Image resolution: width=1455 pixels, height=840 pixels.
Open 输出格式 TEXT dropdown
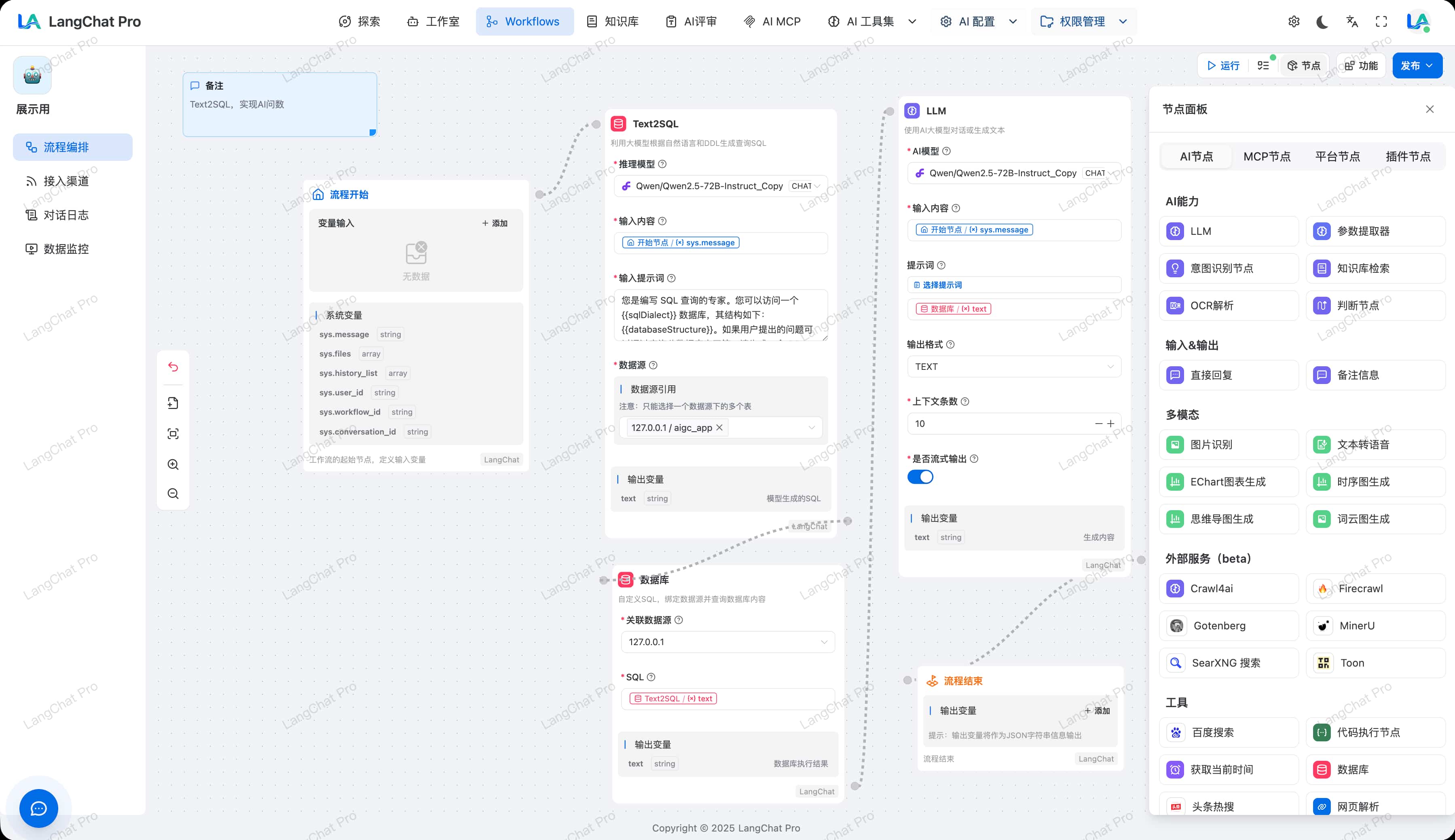1014,367
